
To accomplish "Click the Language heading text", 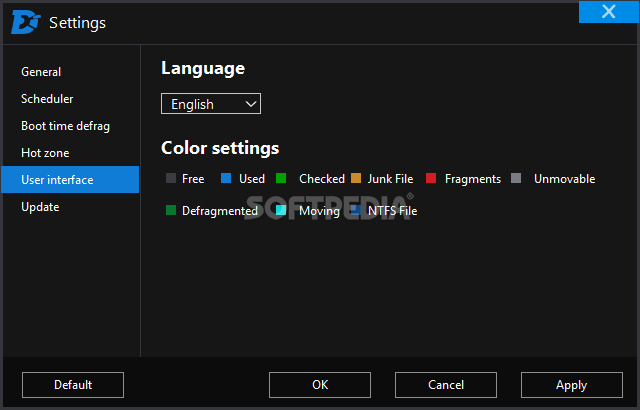I will [x=203, y=68].
